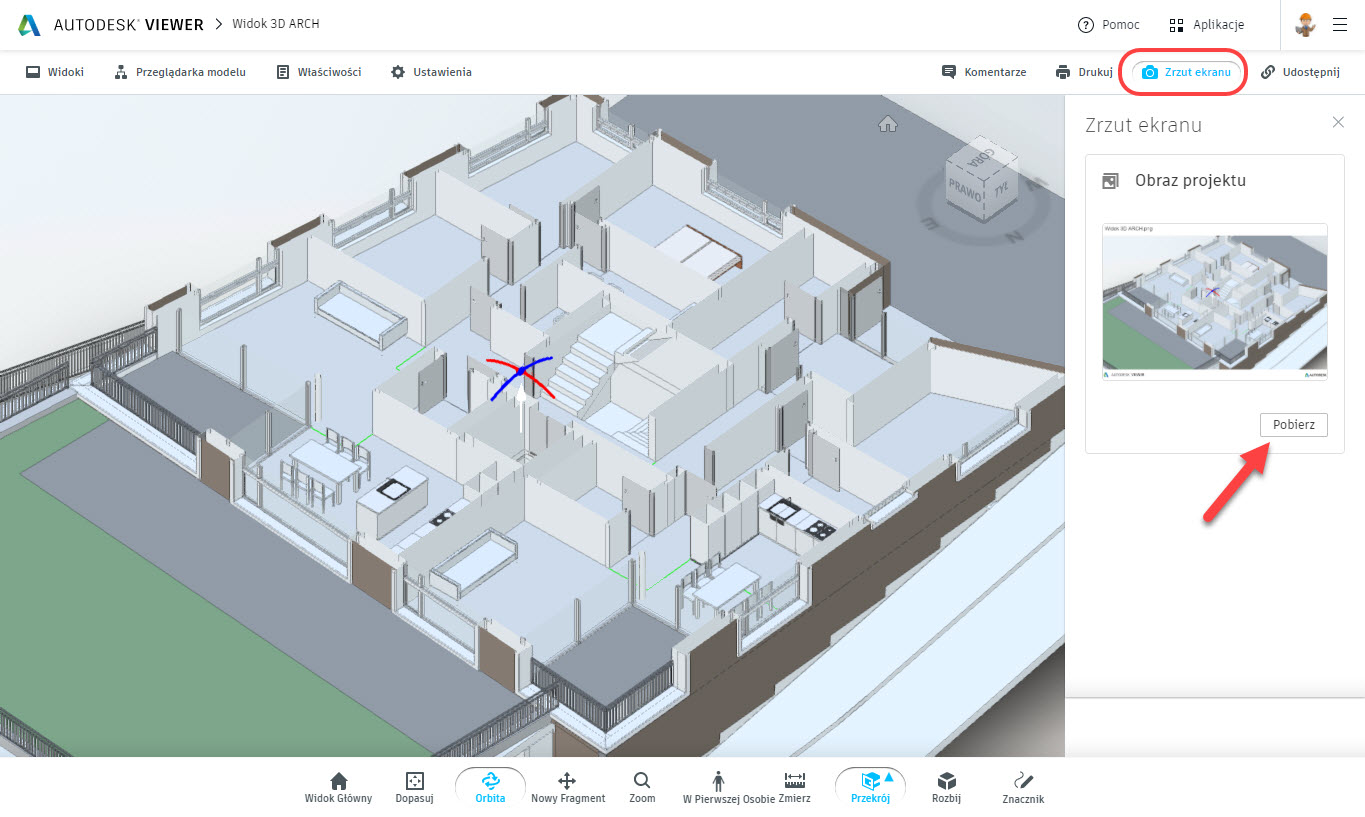Enter W Pierwszej Osobie walk mode

(x=717, y=787)
